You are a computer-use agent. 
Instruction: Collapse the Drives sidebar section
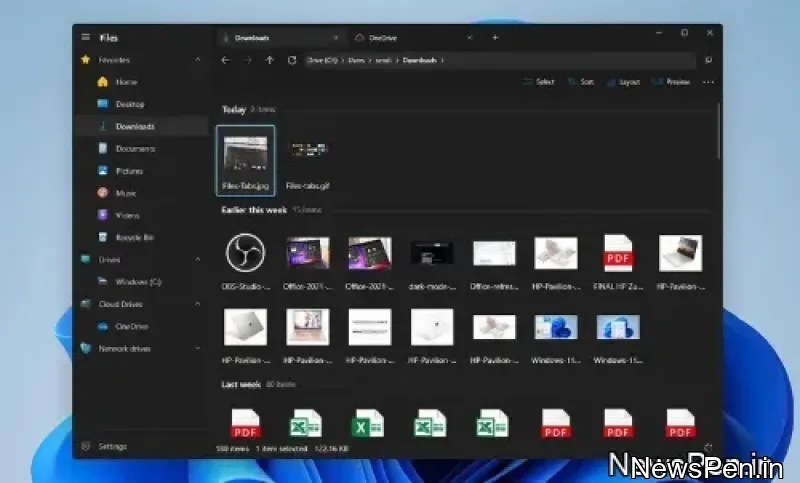point(197,260)
